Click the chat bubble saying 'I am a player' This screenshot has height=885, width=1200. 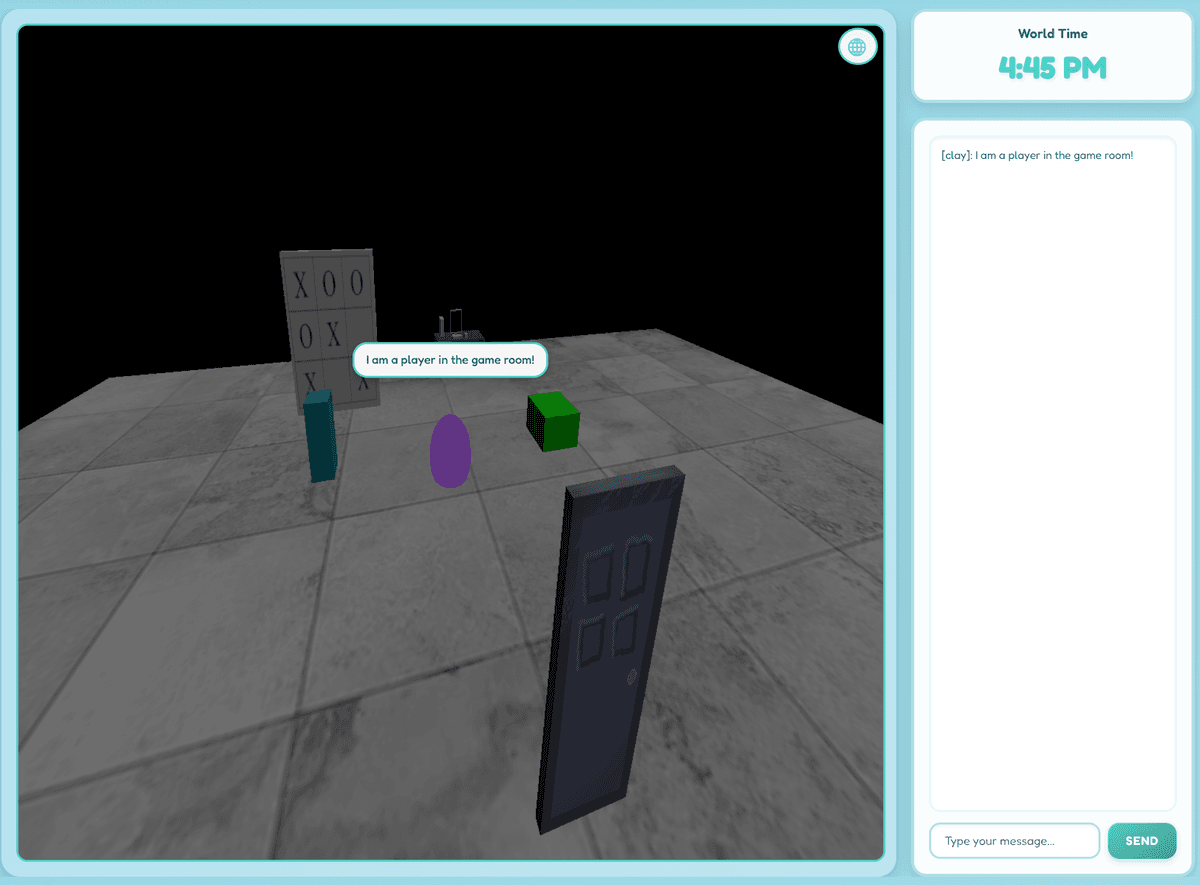(449, 360)
